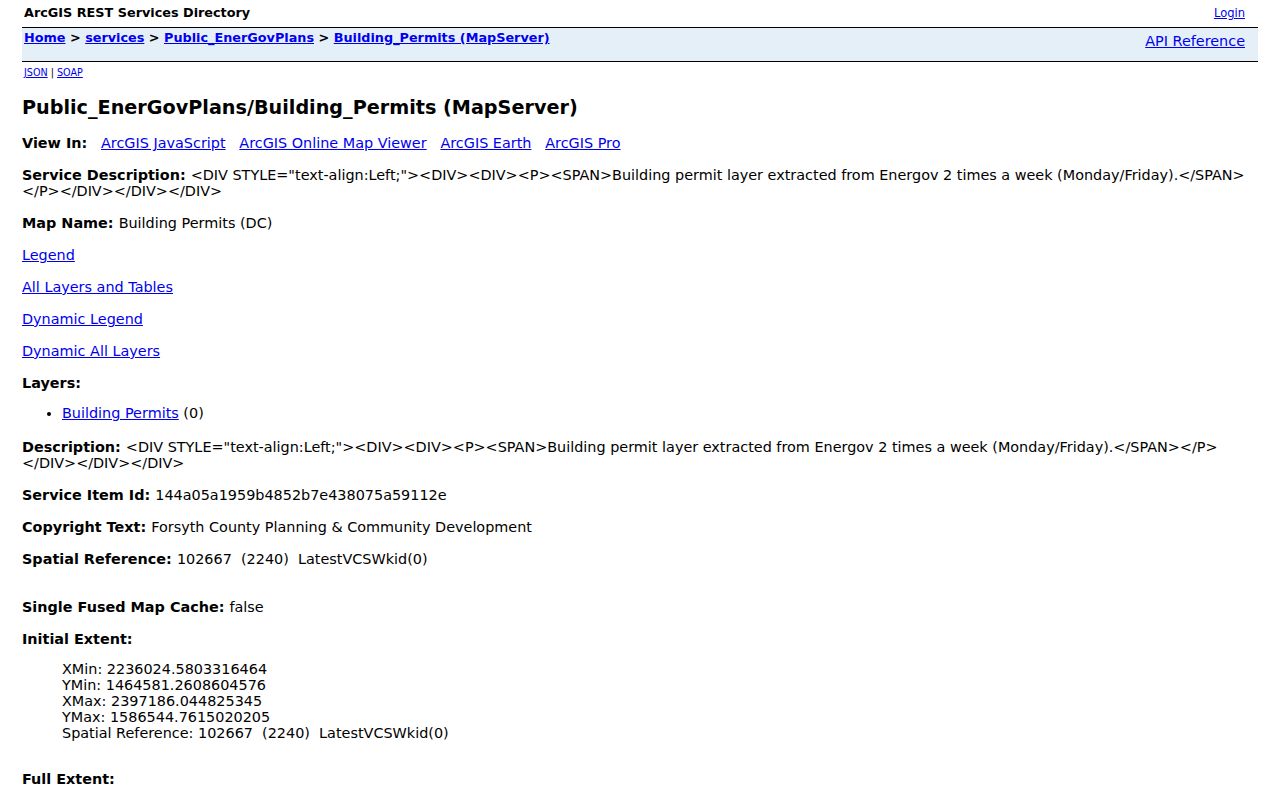Click the Single Fused Map Cache false value
The height and width of the screenshot is (800, 1280).
[x=246, y=607]
